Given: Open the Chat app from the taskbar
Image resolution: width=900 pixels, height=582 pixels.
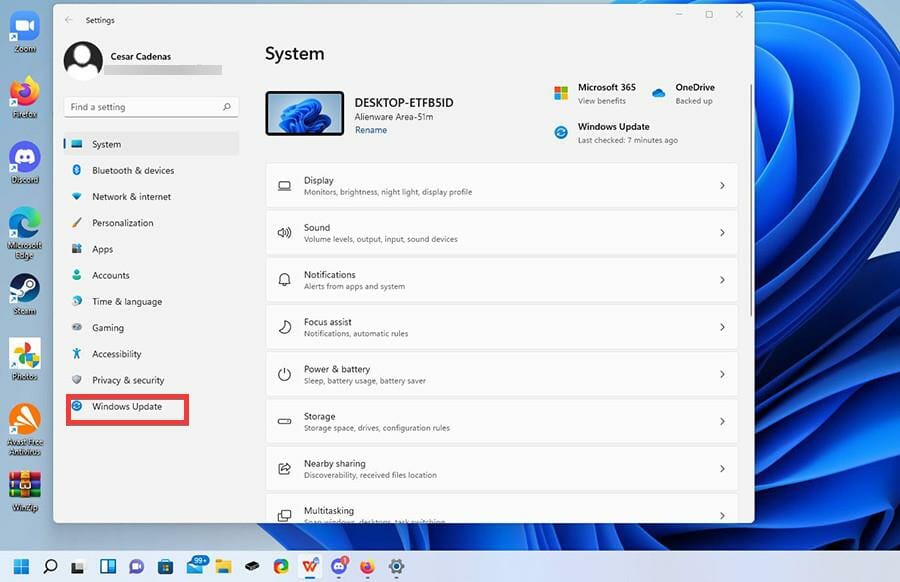Looking at the screenshot, I should point(136,567).
